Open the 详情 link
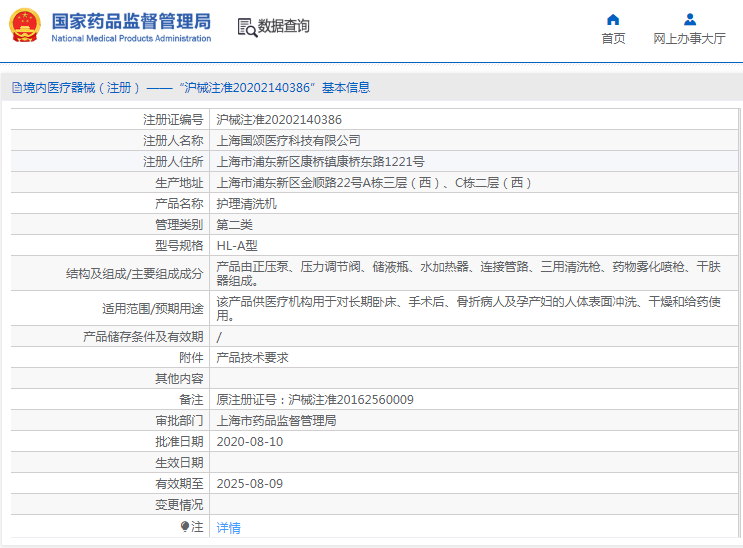743x548 pixels. click(x=228, y=528)
